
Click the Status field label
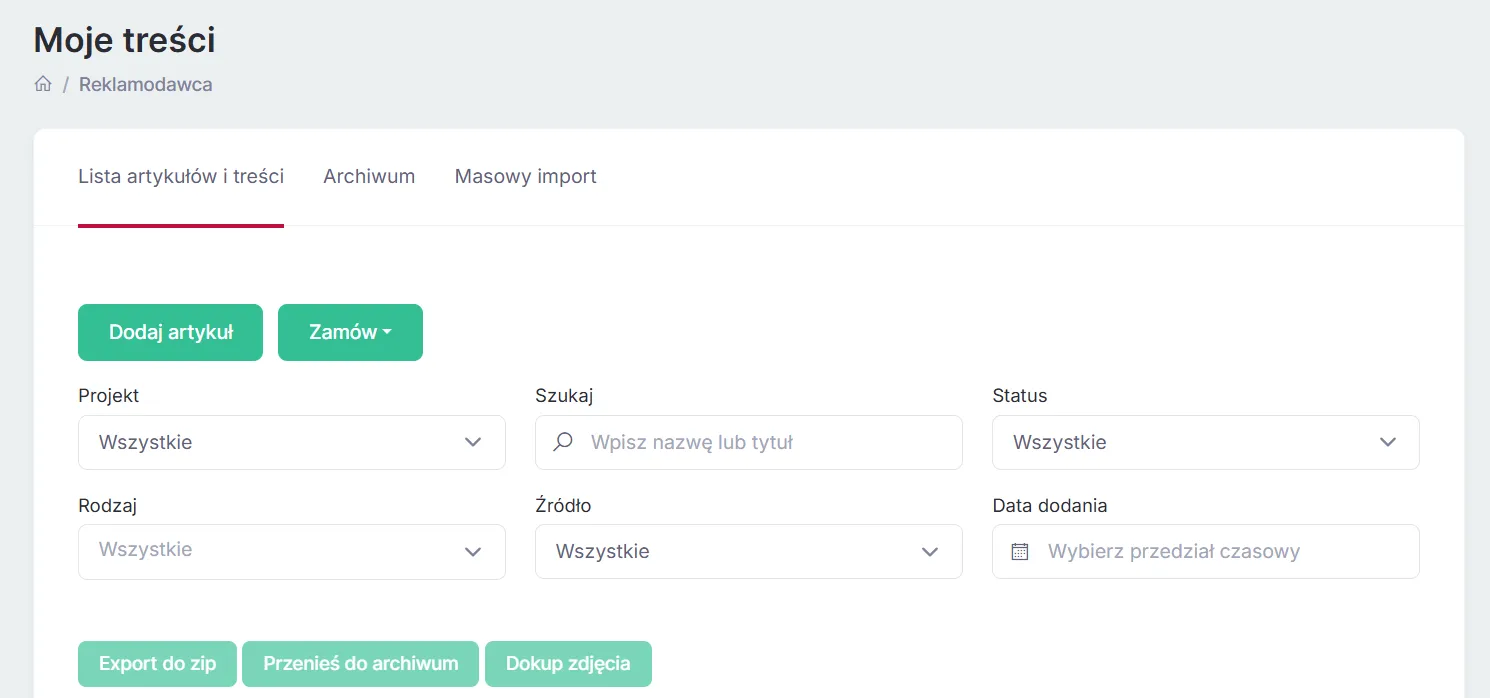1020,395
